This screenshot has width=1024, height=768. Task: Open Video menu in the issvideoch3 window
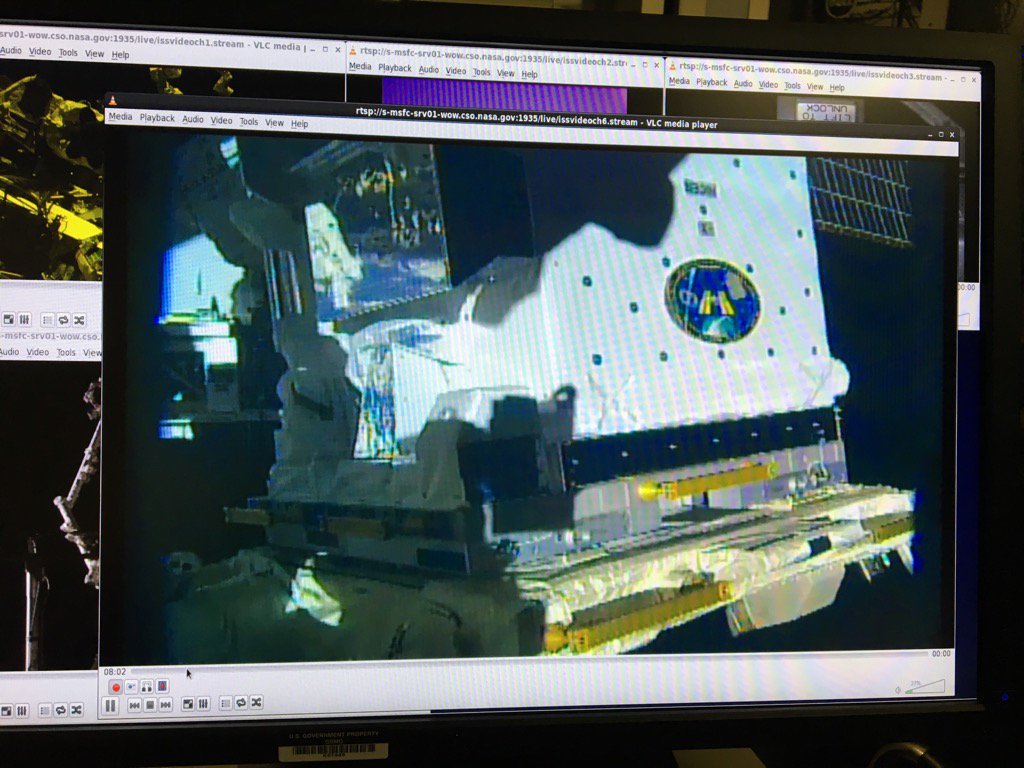[x=768, y=84]
